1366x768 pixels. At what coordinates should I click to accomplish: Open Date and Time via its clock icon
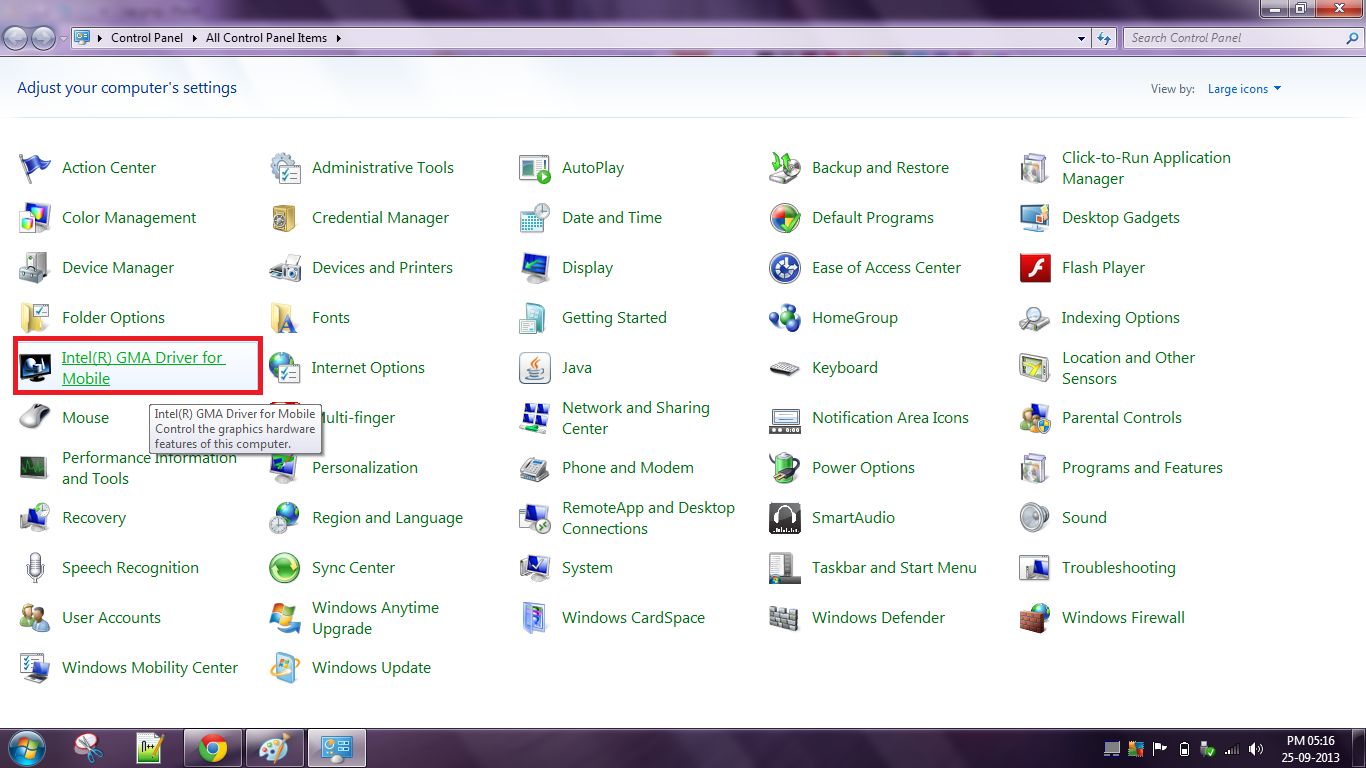(535, 218)
